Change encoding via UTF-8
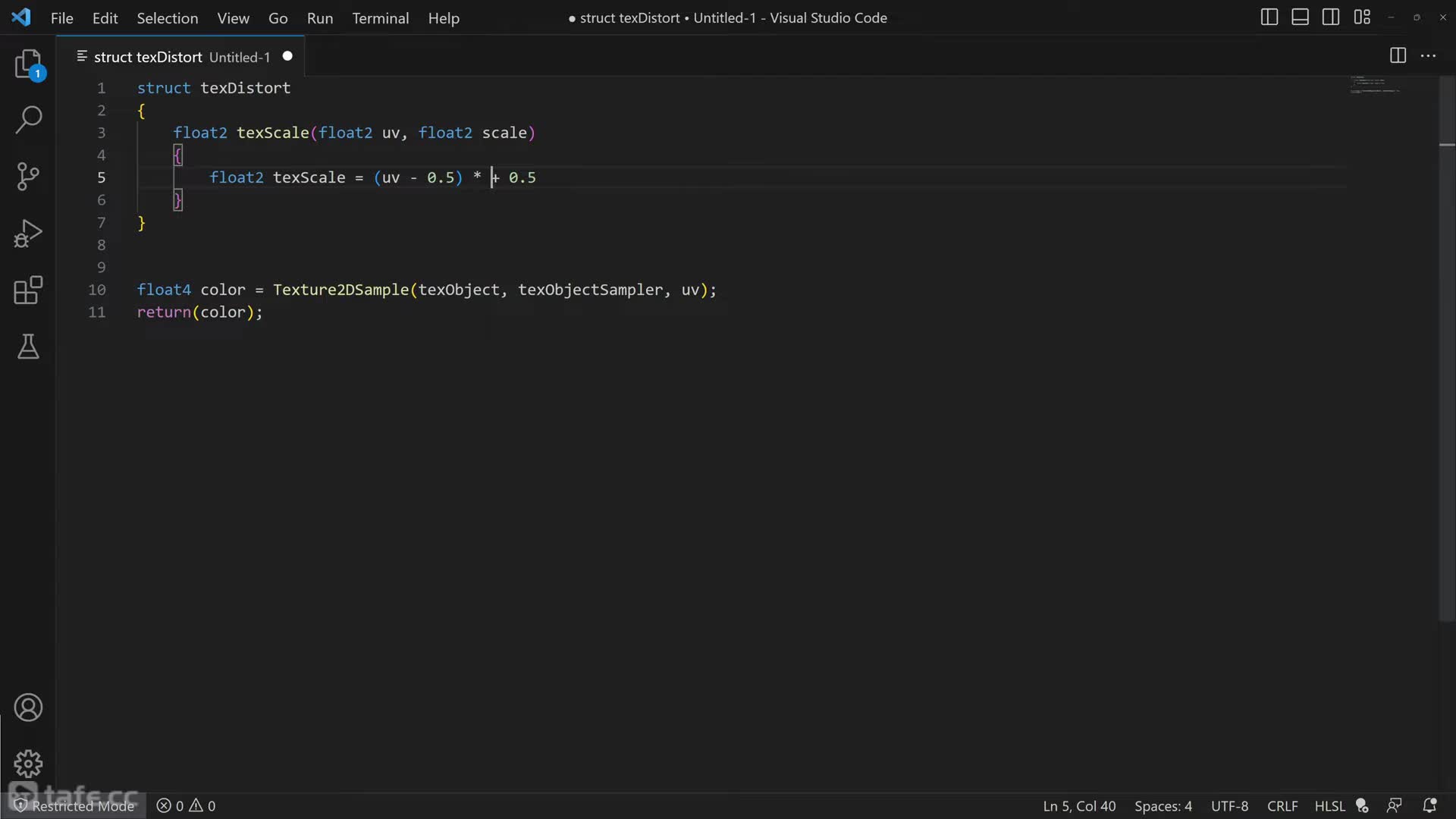This screenshot has width=1456, height=819. tap(1229, 806)
